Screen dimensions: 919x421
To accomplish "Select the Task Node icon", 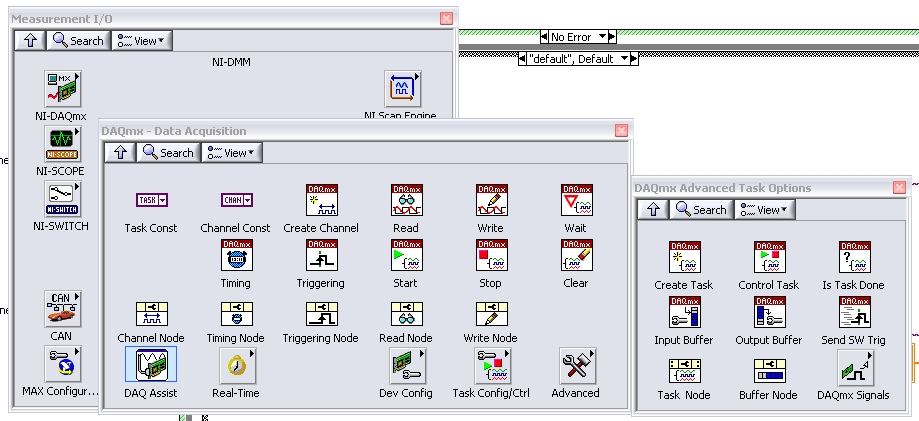I will click(685, 371).
